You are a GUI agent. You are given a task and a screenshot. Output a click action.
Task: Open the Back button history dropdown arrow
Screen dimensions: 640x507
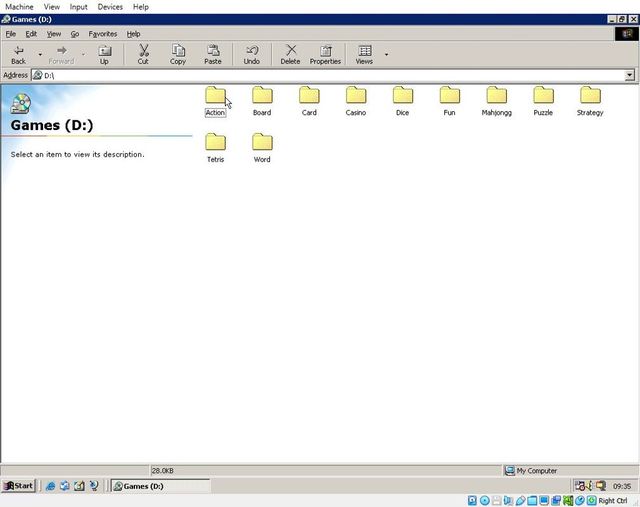point(40,54)
